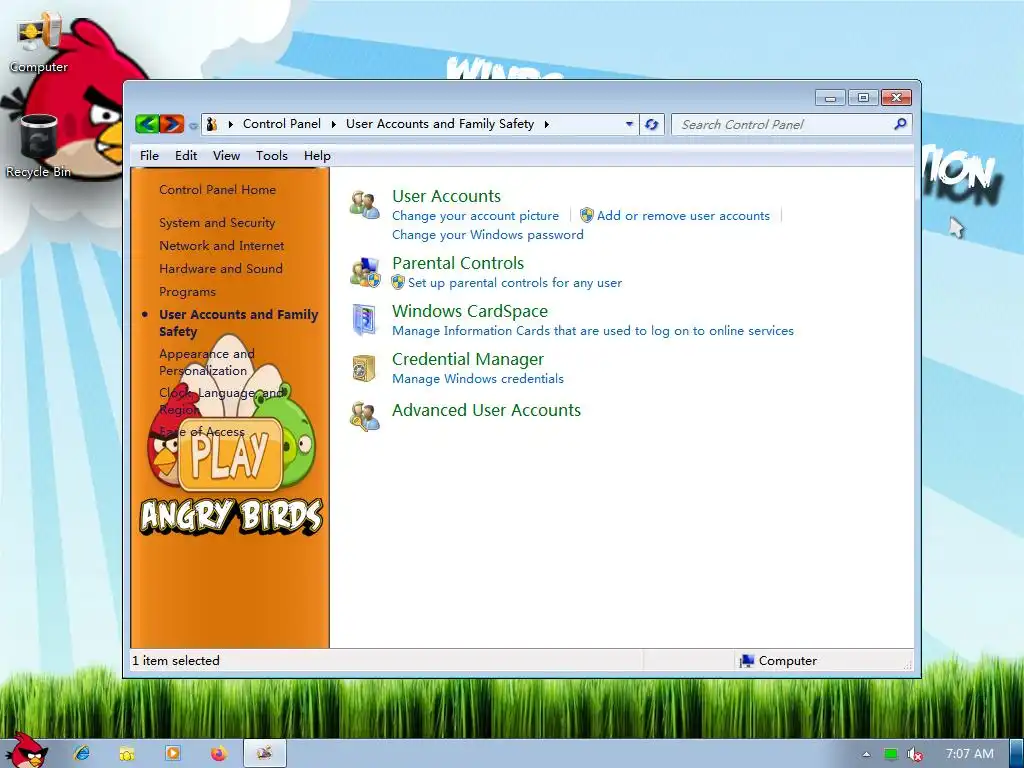Open the Help menu
The width and height of the screenshot is (1024, 768).
(317, 155)
